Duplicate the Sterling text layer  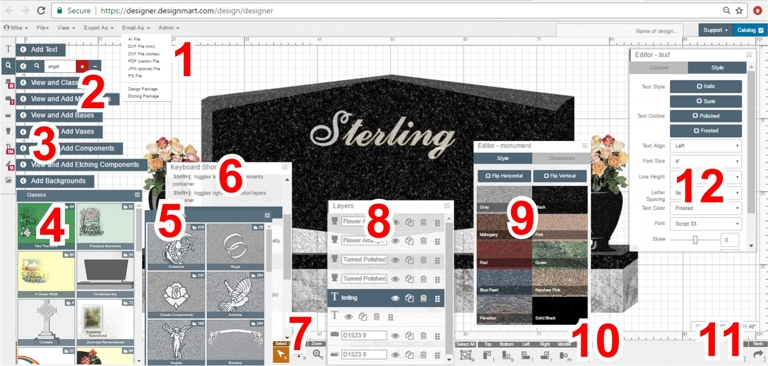[x=409, y=298]
